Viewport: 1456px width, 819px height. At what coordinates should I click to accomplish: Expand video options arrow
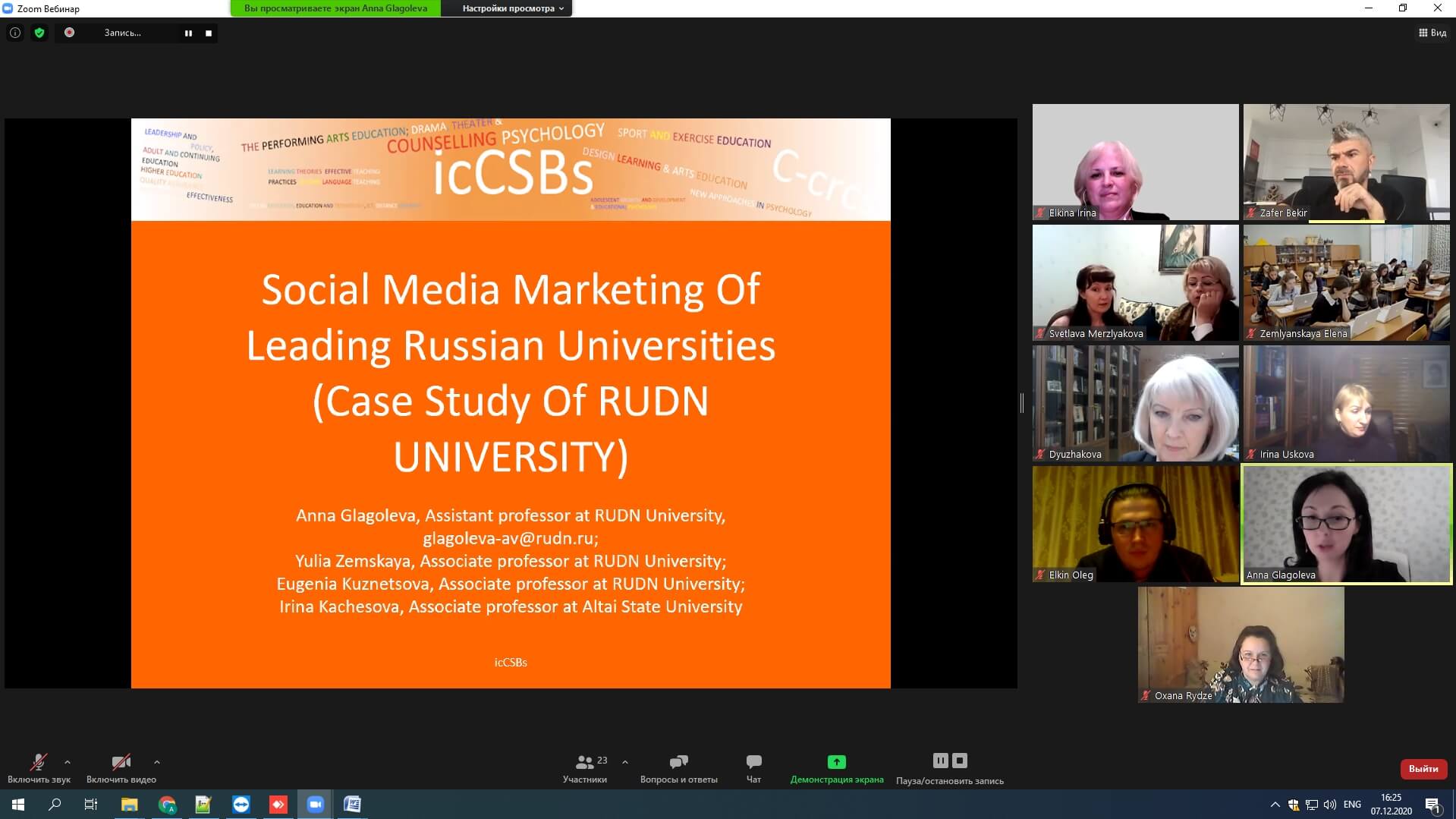157,761
